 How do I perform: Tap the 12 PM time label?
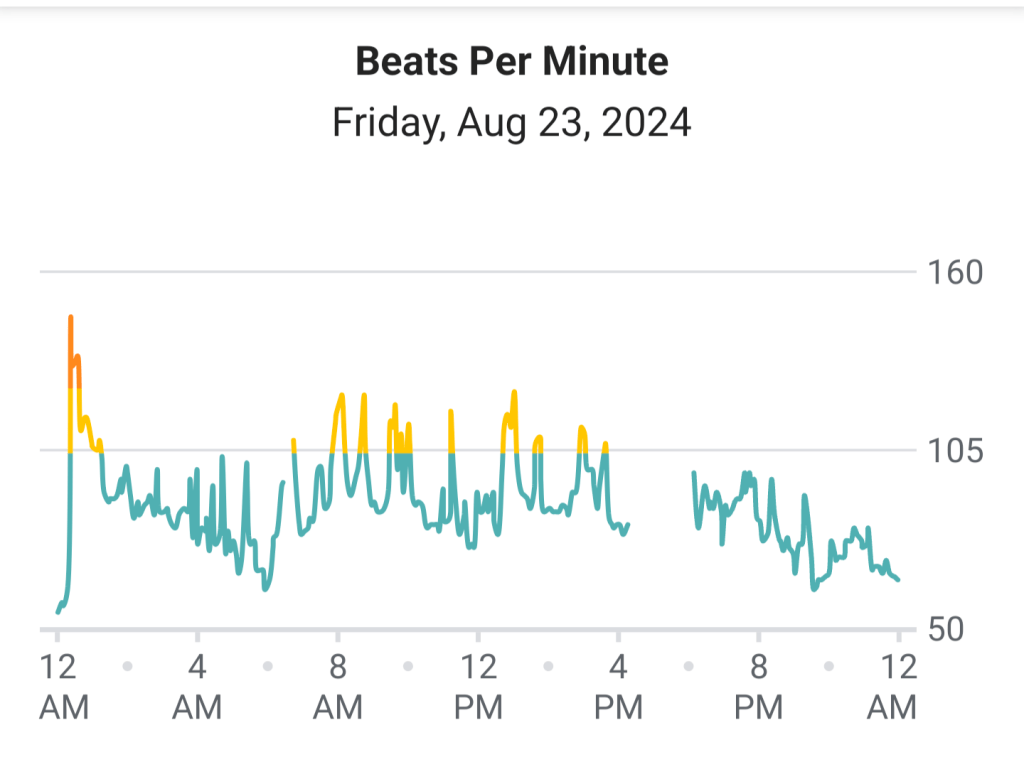pyautogui.click(x=478, y=686)
